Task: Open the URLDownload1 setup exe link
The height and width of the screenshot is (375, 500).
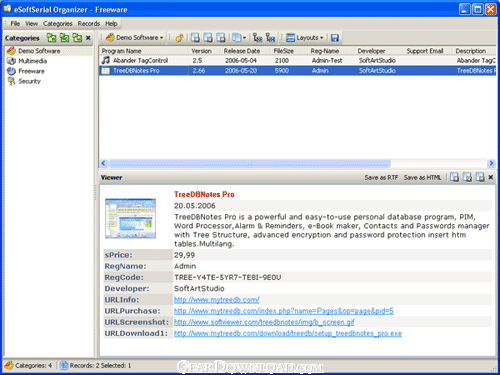Action: [288, 333]
